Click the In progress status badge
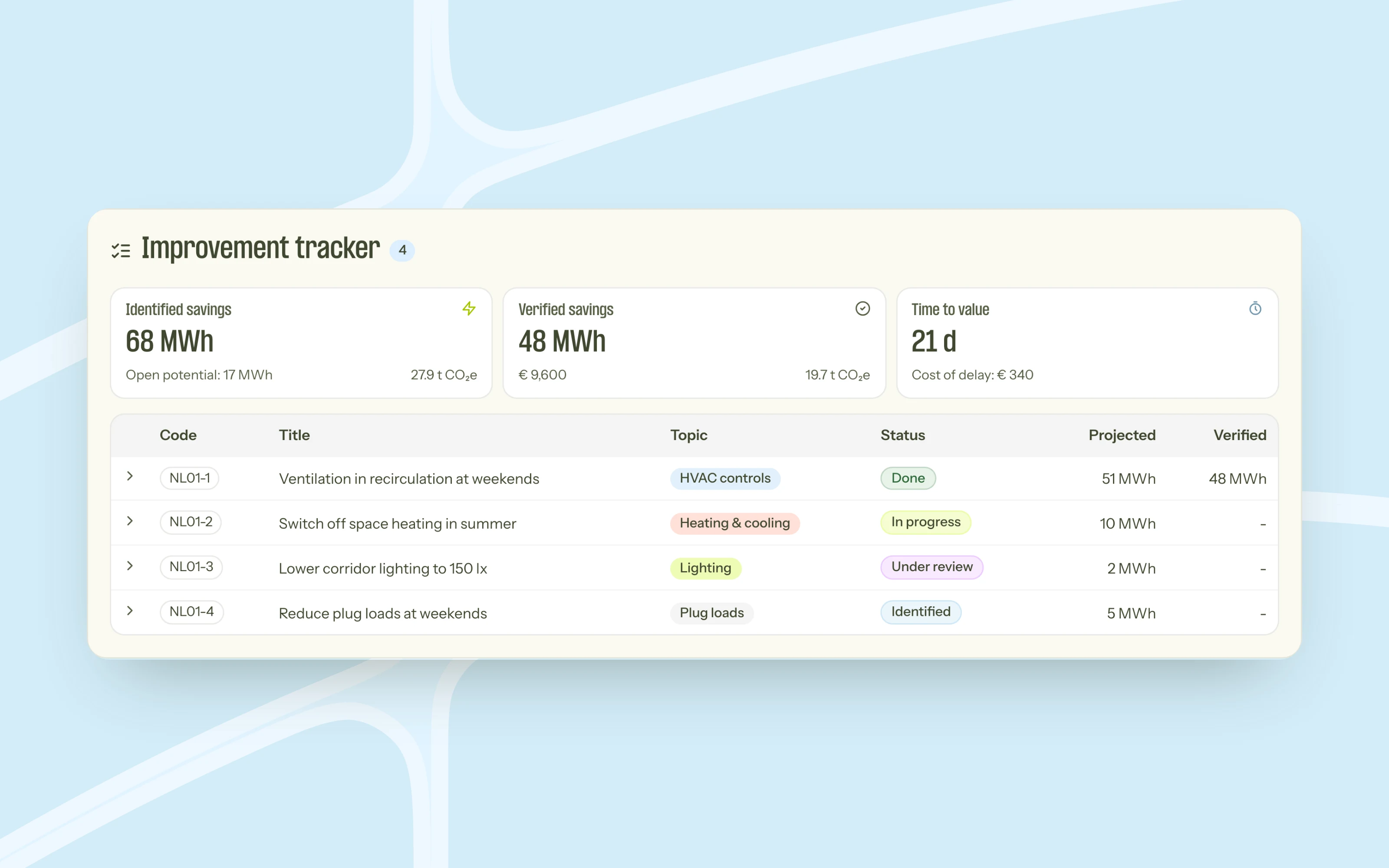The height and width of the screenshot is (868, 1389). (926, 523)
